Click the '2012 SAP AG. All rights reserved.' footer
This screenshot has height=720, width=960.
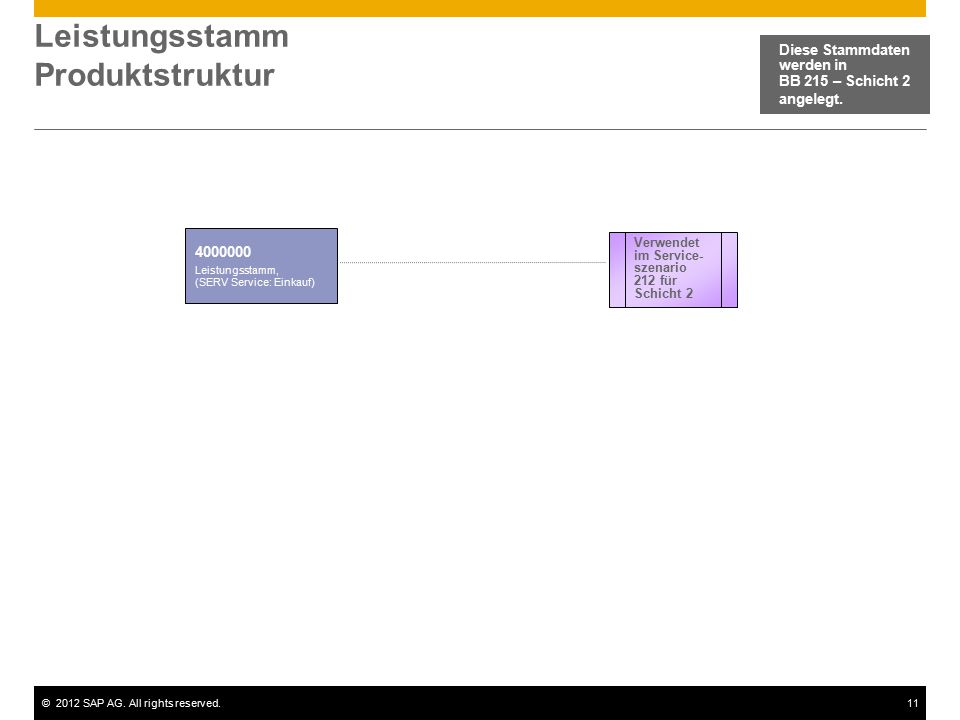click(x=131, y=703)
